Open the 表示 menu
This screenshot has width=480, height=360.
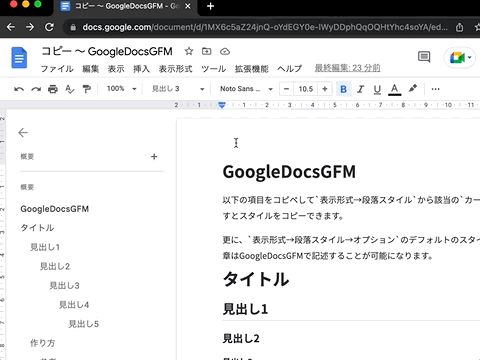[x=116, y=69]
